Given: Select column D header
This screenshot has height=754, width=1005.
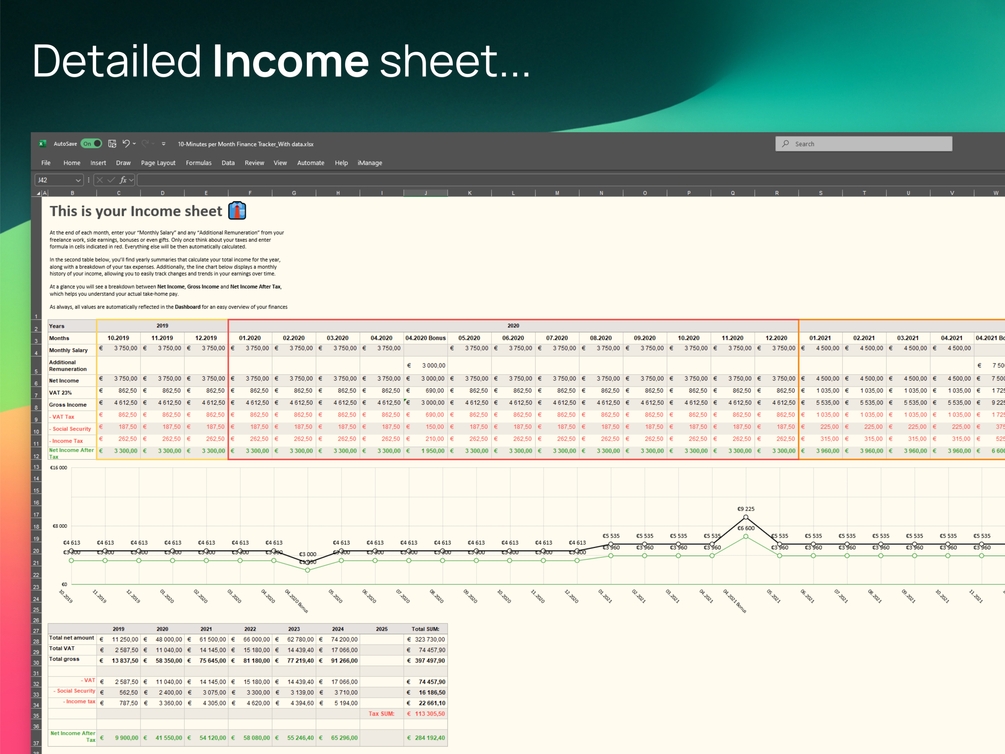Looking at the screenshot, I should 162,192.
